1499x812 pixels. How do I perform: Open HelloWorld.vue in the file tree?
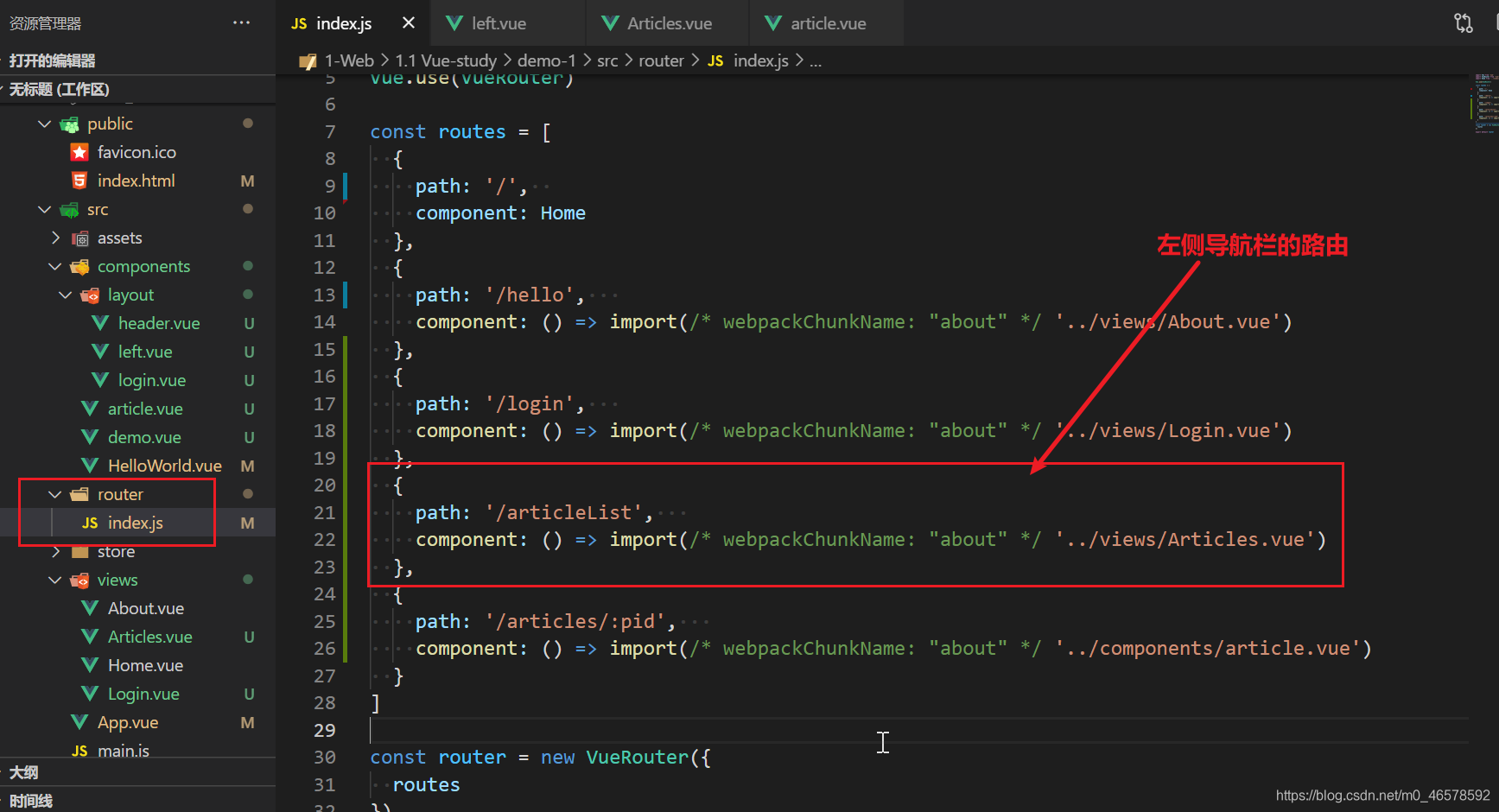click(165, 466)
